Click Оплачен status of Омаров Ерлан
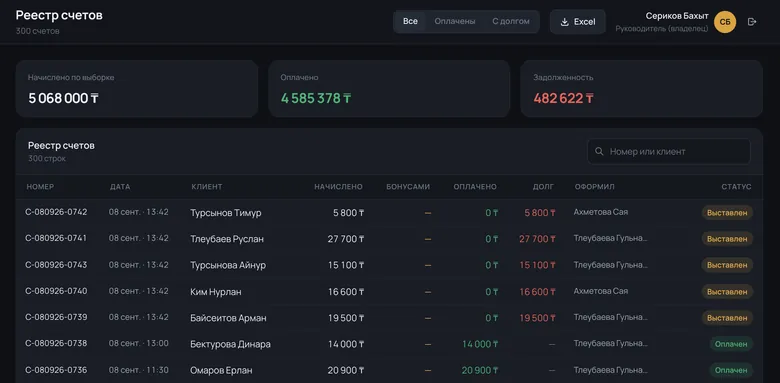The height and width of the screenshot is (383, 780). [731, 371]
